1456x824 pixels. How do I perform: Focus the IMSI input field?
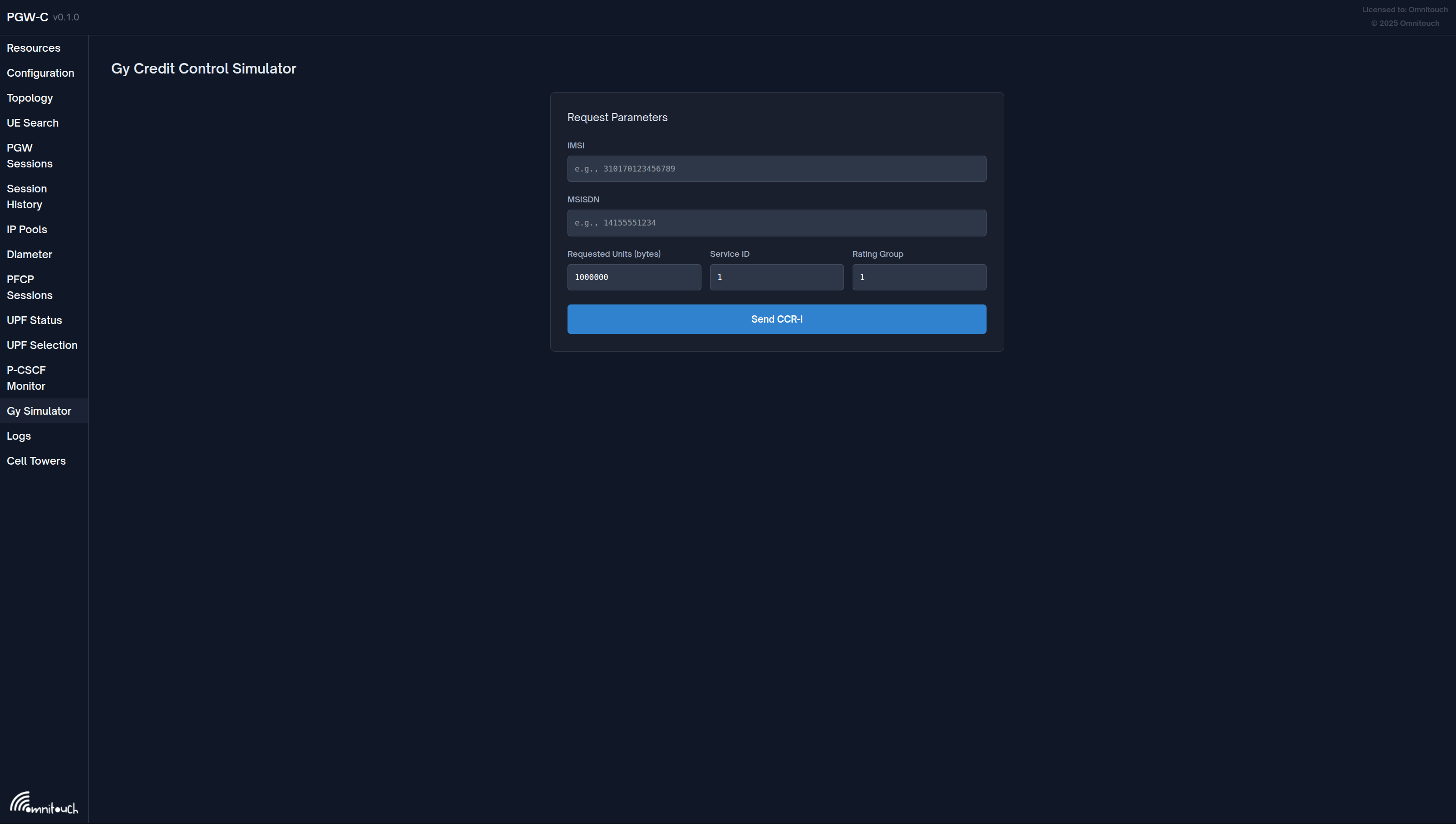776,169
